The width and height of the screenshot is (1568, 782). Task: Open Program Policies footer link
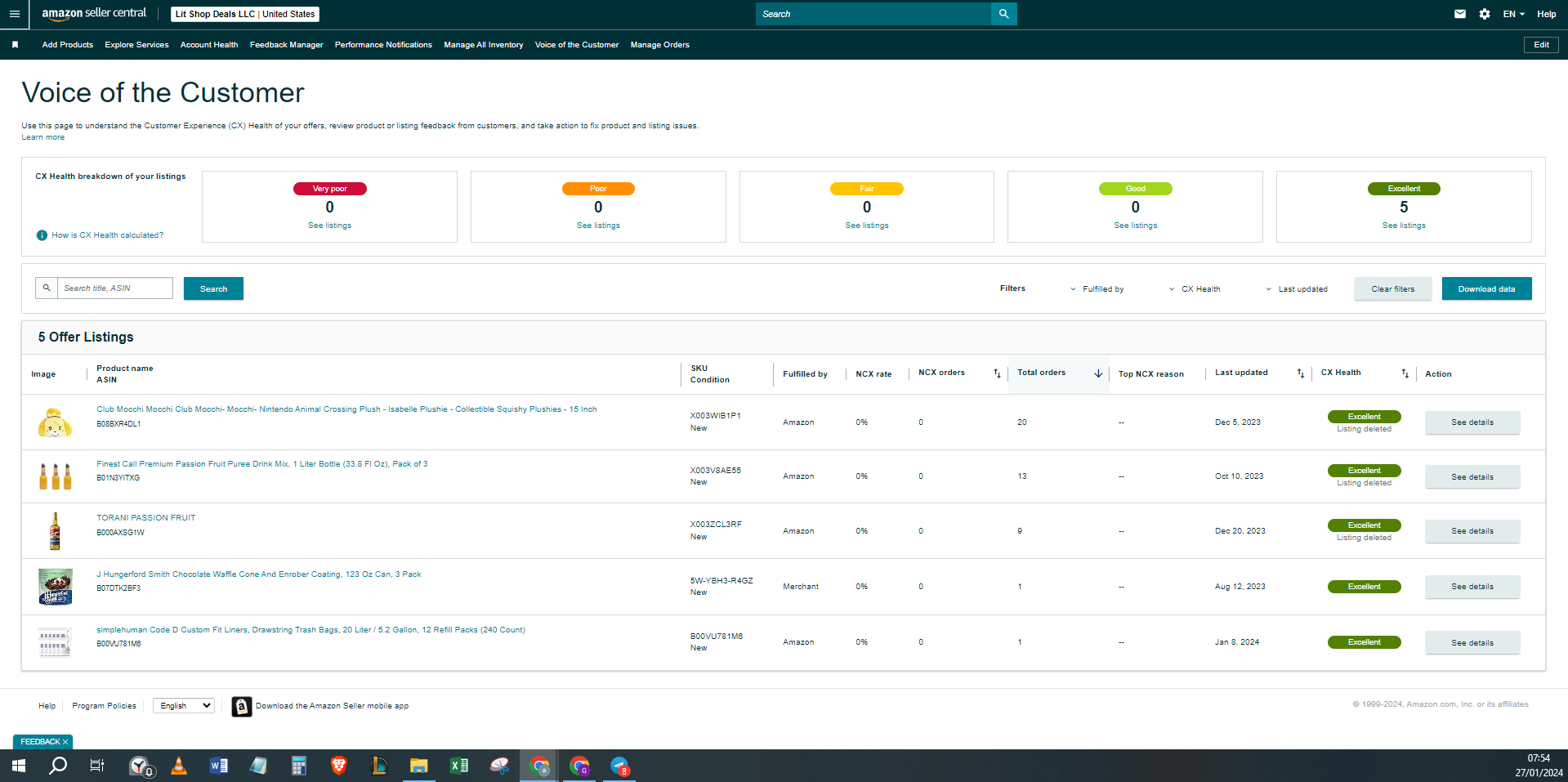pos(104,706)
